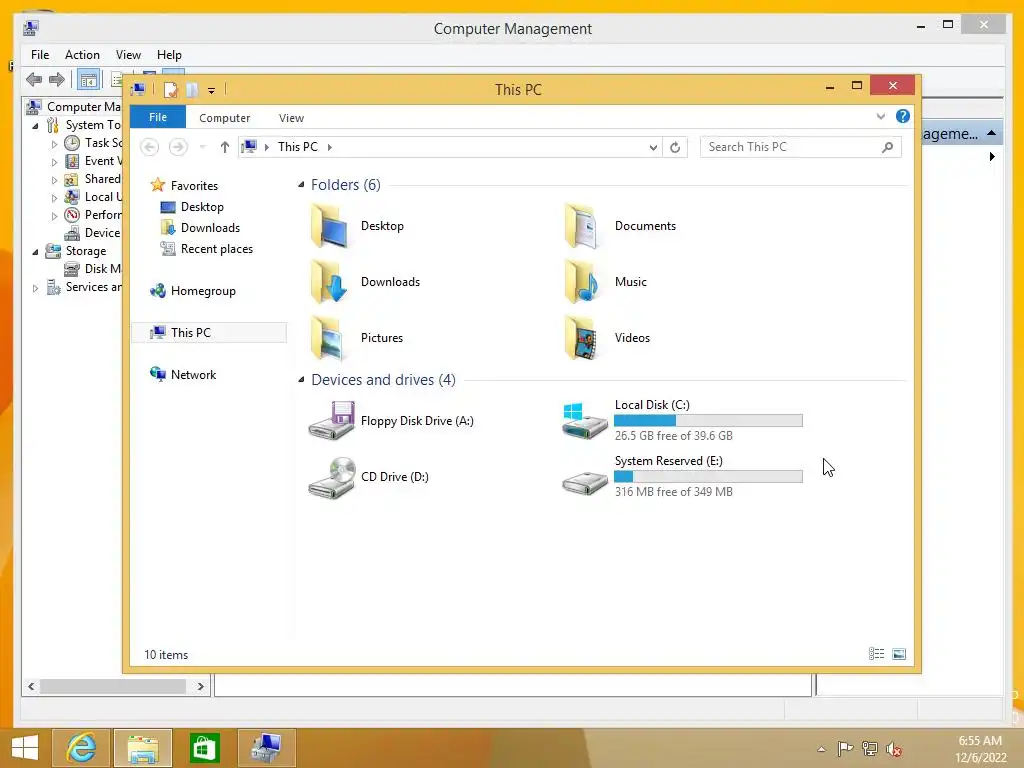Click the Explorer Back navigation arrow
Viewport: 1024px width, 768px height.
click(150, 147)
